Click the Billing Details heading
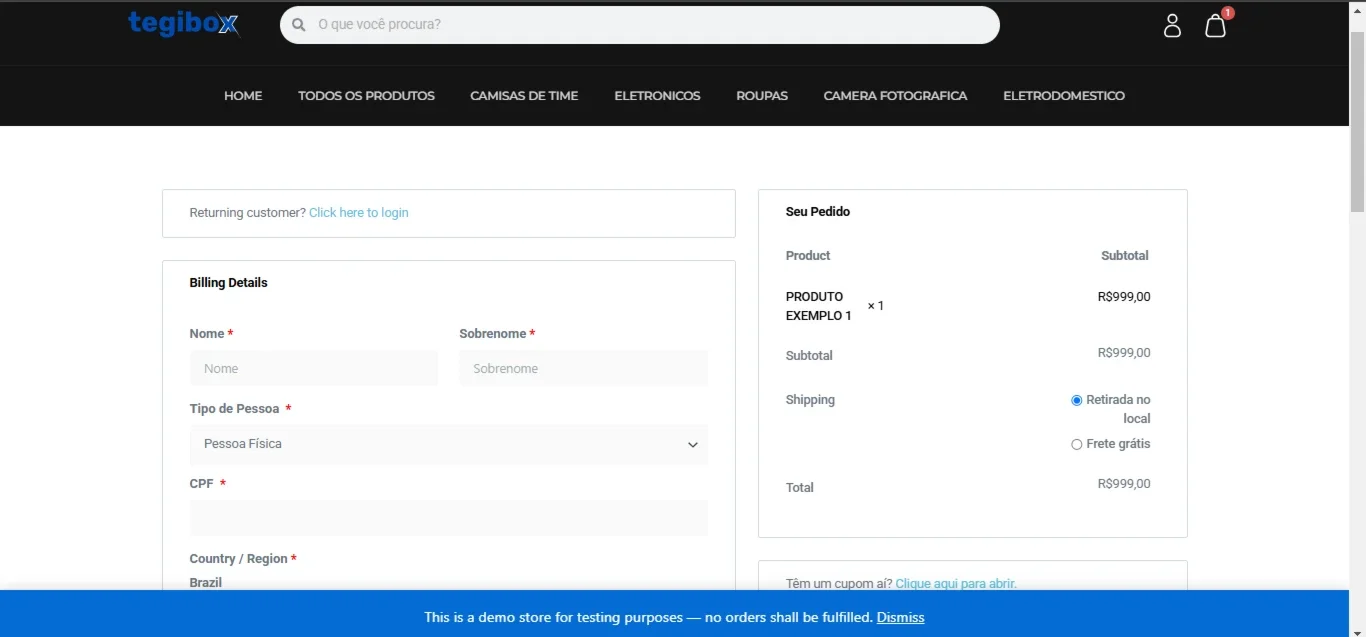This screenshot has height=637, width=1366. point(229,283)
